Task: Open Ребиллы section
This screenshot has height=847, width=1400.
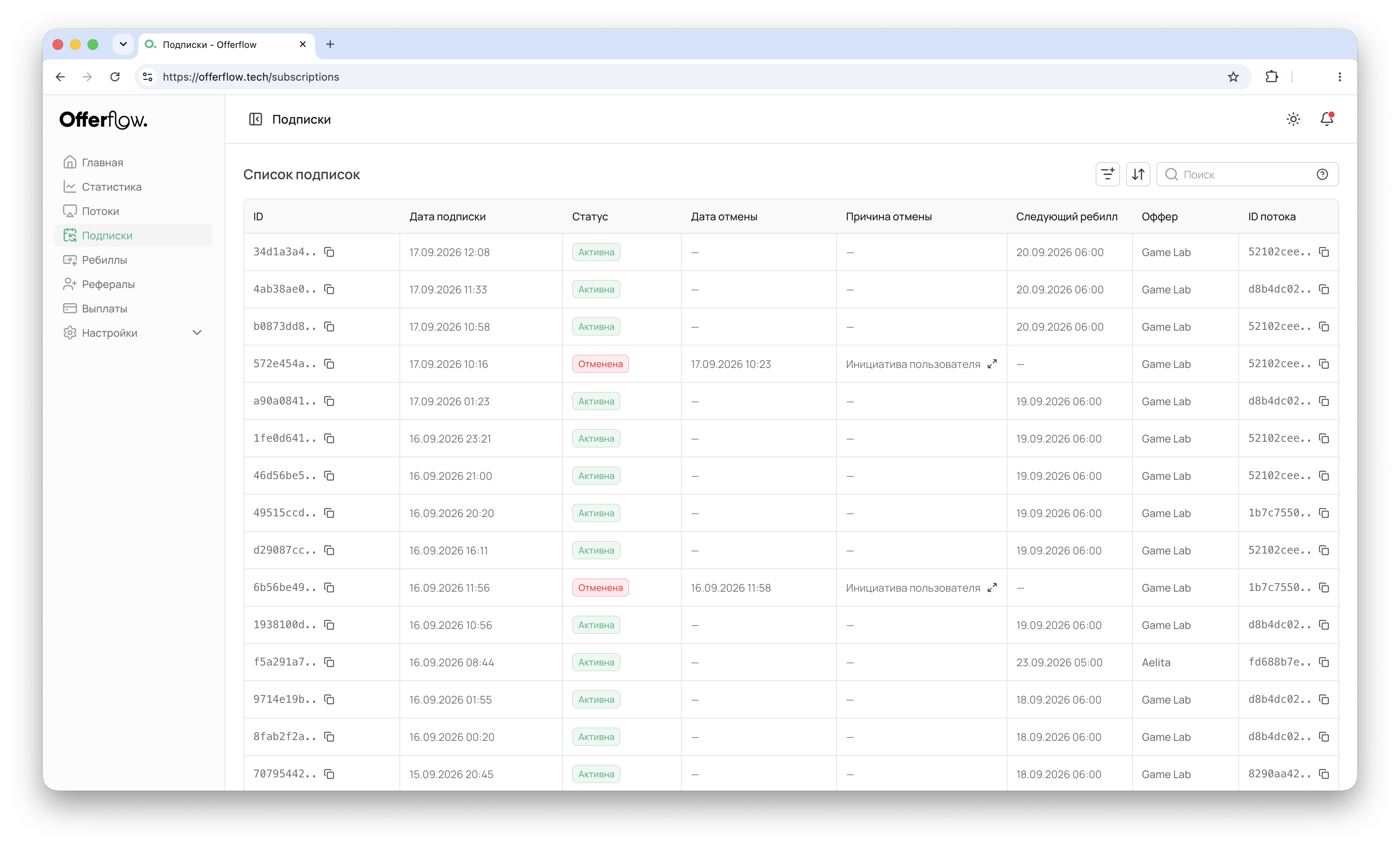Action: (x=134, y=260)
